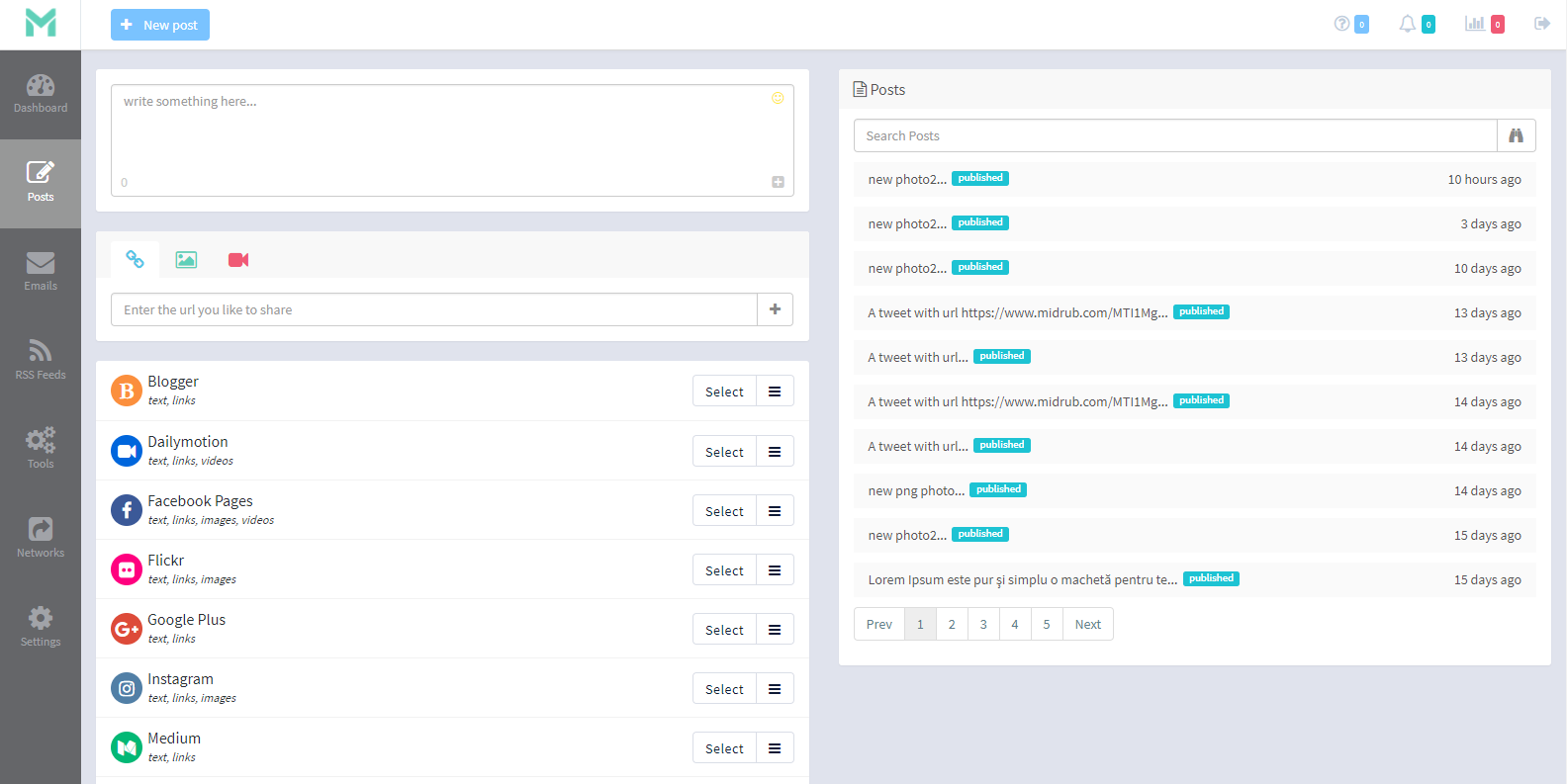Select the Blogger network
This screenshot has height=784, width=1567.
pyautogui.click(x=724, y=392)
